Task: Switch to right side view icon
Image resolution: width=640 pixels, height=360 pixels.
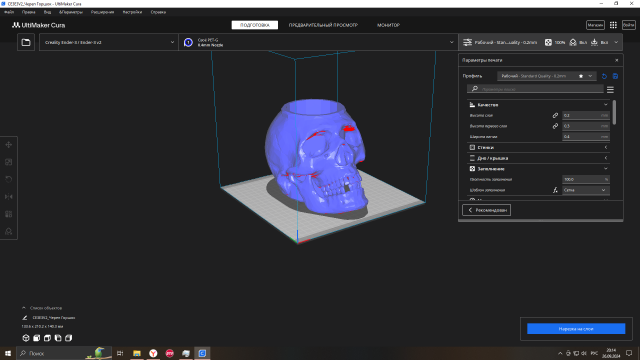Action: coord(69,338)
